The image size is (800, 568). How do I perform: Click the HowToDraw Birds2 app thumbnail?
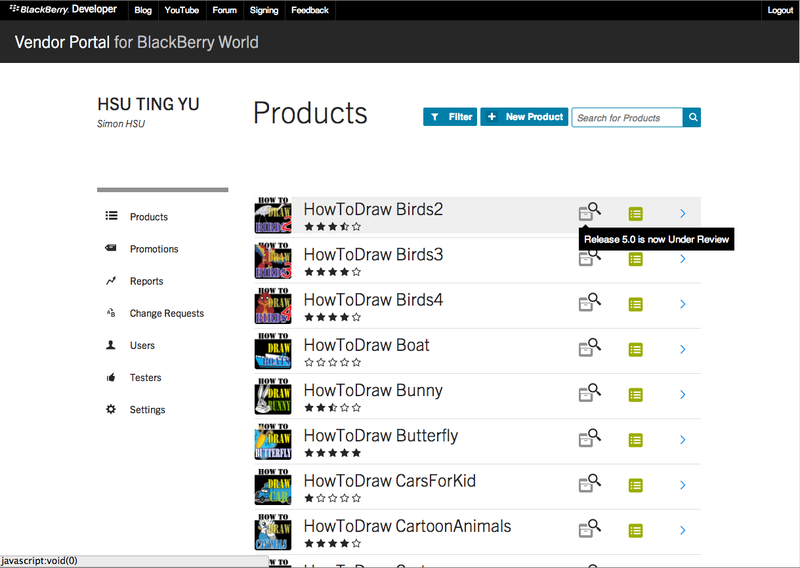pos(273,215)
